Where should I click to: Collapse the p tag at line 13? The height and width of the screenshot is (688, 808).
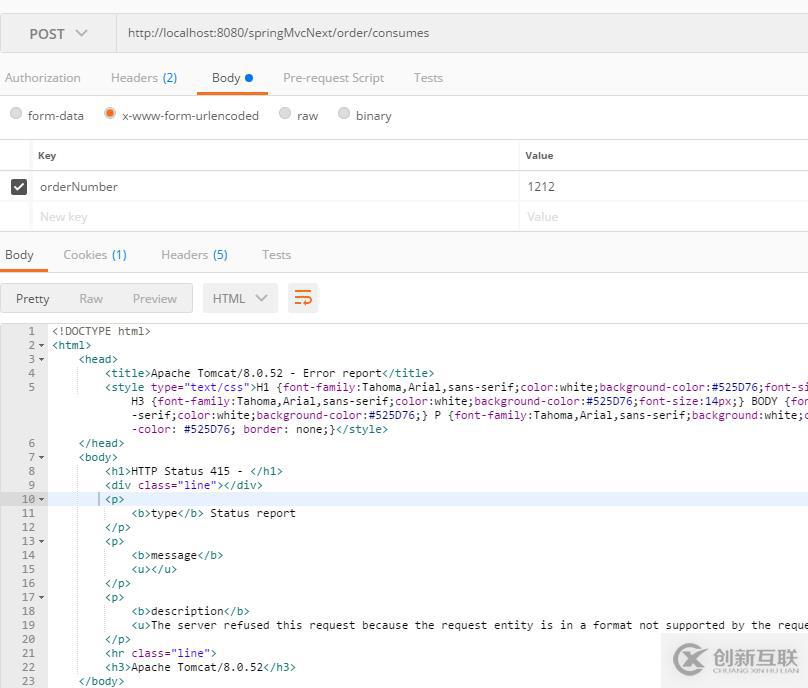(42, 542)
